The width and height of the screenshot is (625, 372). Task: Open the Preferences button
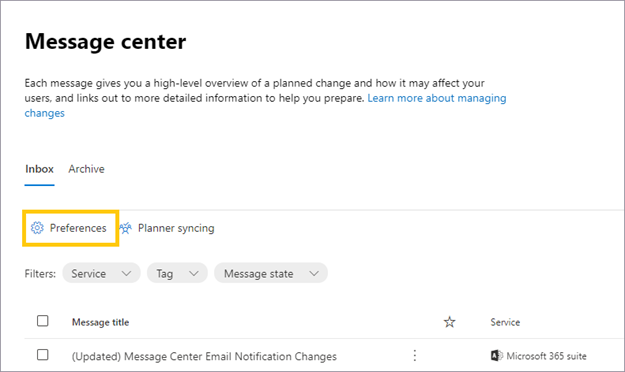coord(71,228)
